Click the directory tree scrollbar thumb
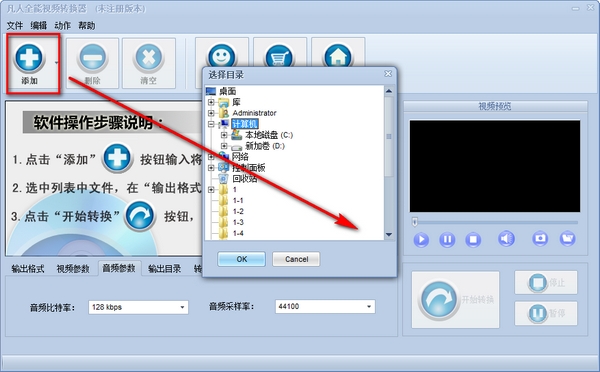 coord(389,137)
